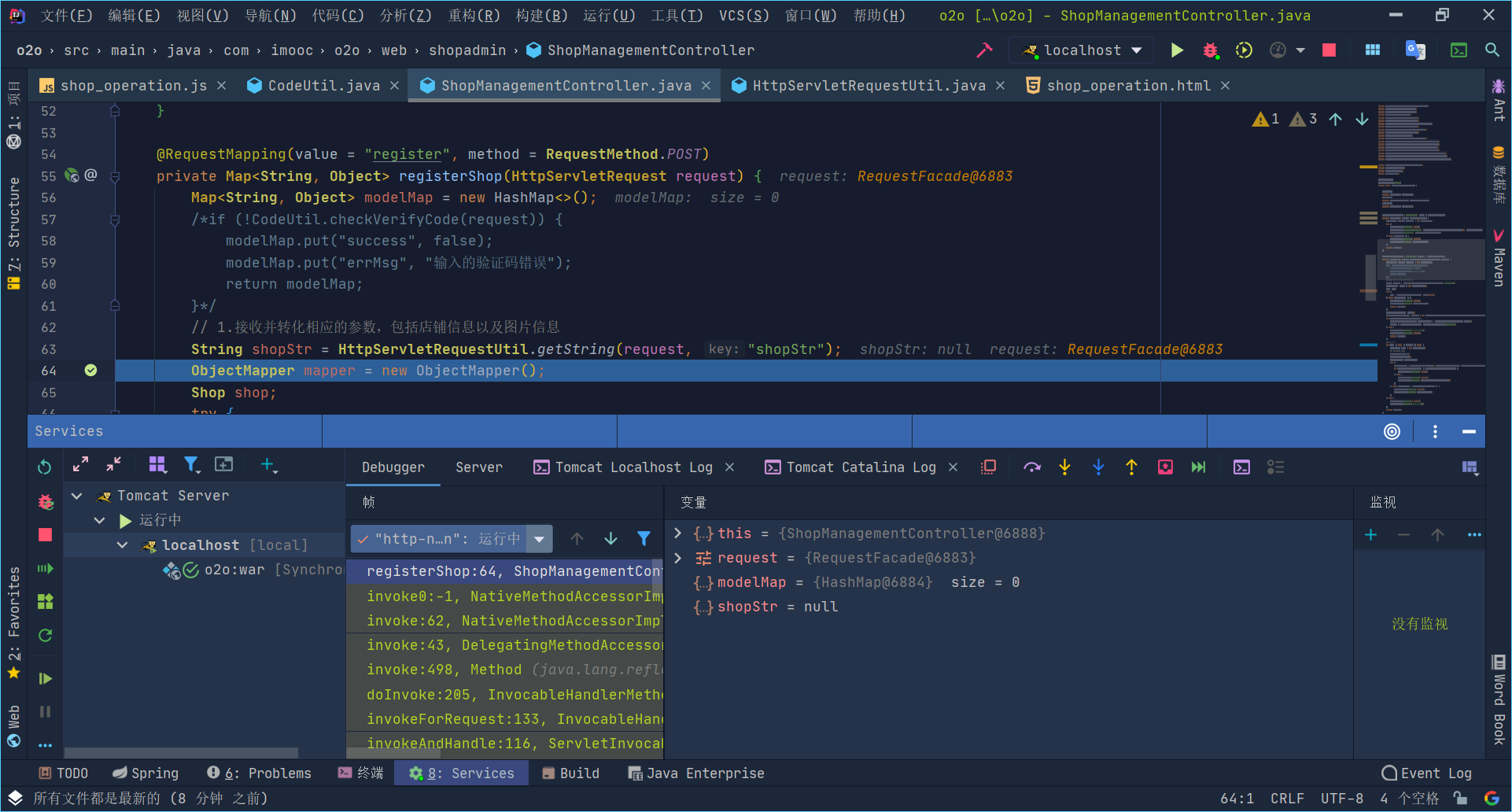Viewport: 1512px width, 812px height.
Task: Rerun the service using the Services rerun icon
Action: coord(45,466)
